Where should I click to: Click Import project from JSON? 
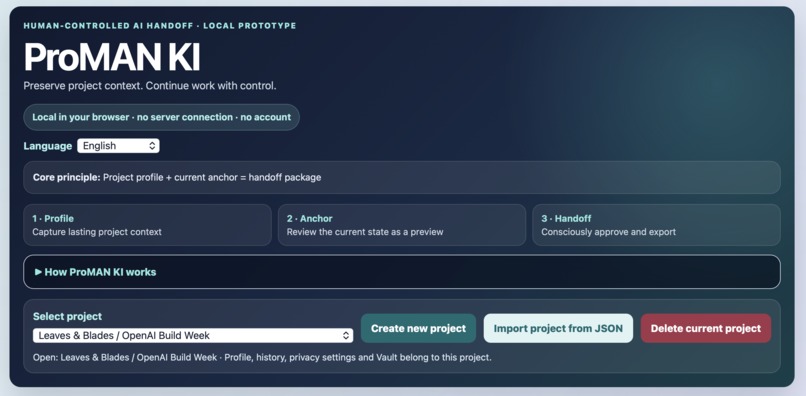pos(558,328)
